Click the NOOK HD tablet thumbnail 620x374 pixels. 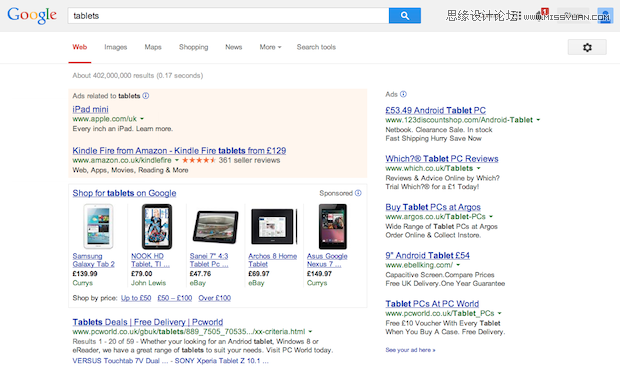point(157,226)
